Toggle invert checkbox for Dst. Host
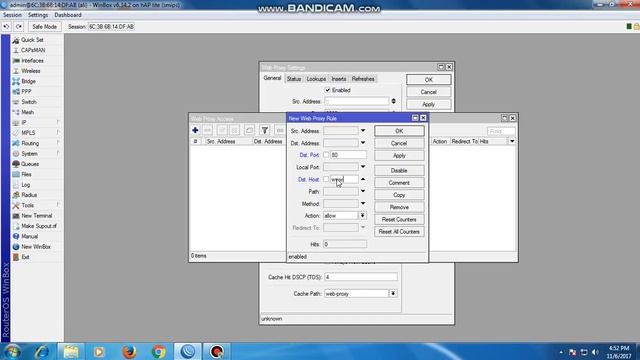 326,179
